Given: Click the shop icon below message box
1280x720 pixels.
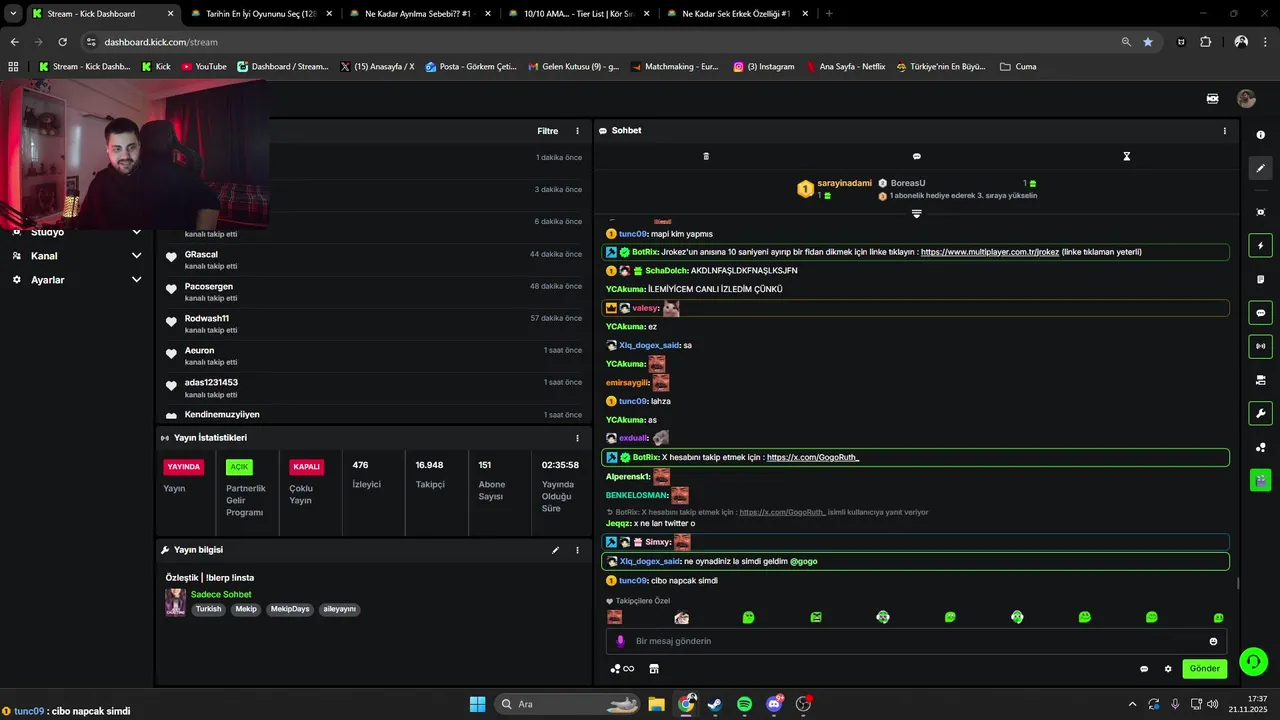Looking at the screenshot, I should pyautogui.click(x=654, y=669).
